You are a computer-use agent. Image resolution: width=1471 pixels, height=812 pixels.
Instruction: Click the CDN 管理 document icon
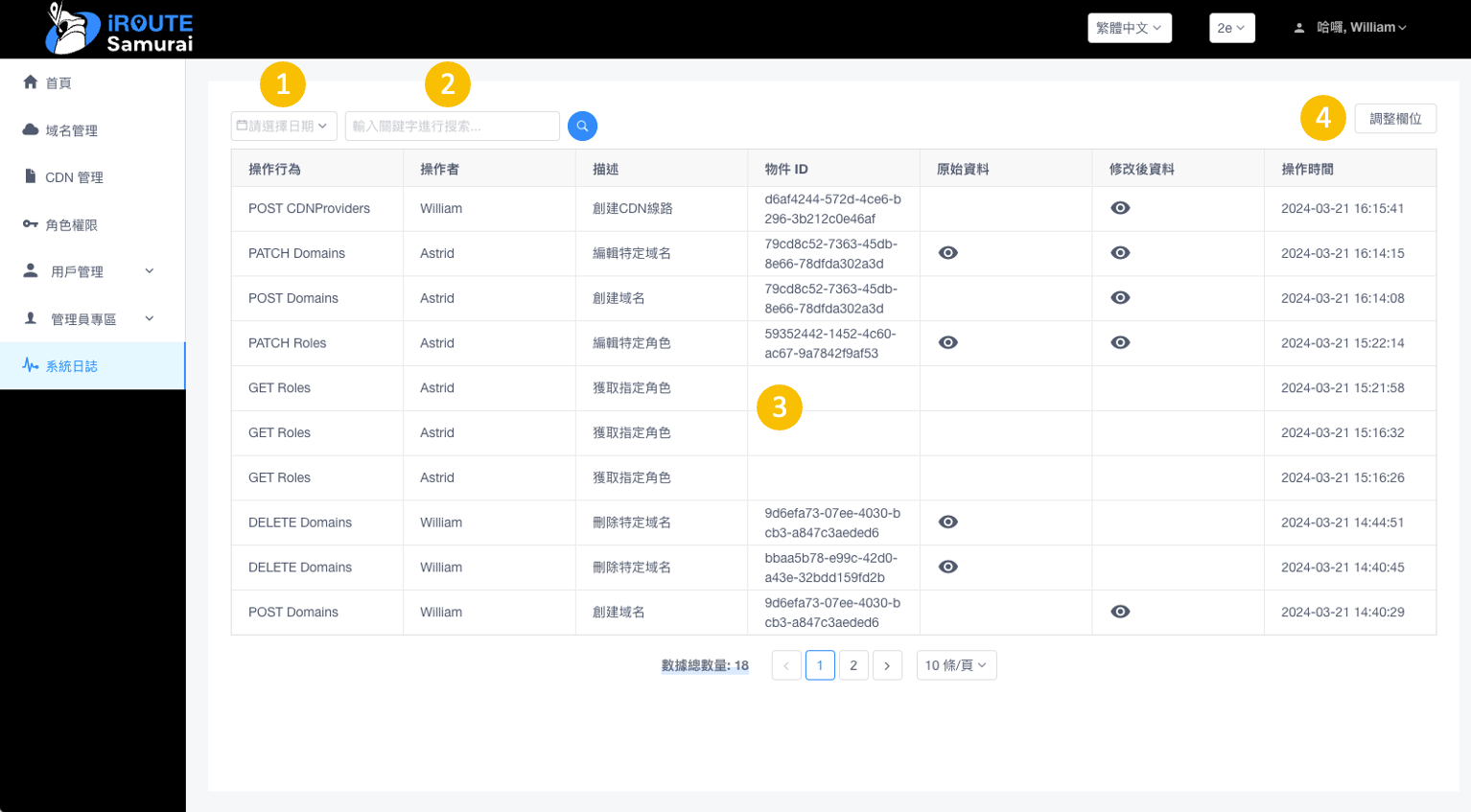[x=31, y=176]
